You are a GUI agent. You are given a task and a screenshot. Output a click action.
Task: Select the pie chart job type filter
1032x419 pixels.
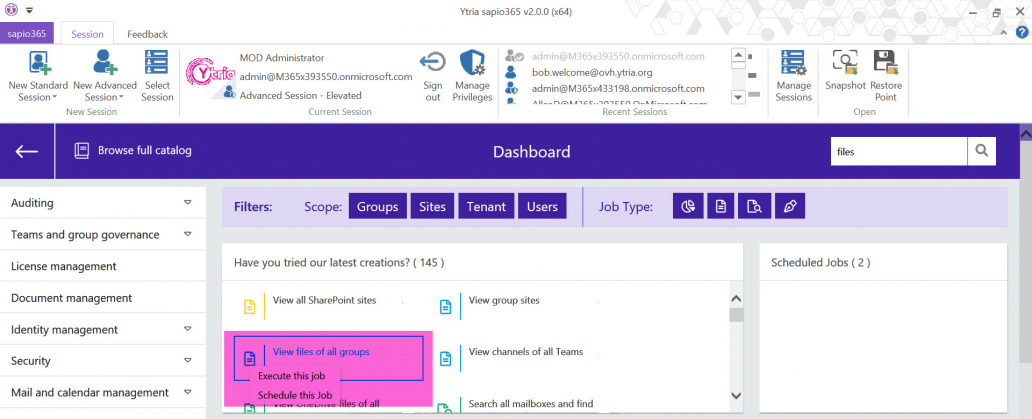coord(688,207)
